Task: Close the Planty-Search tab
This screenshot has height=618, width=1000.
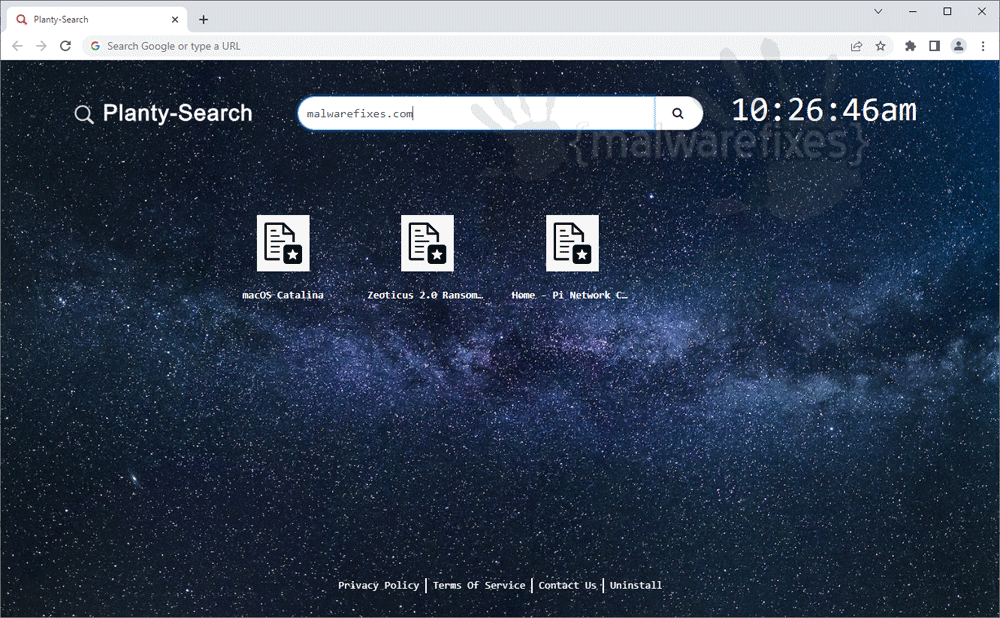Action: (175, 20)
